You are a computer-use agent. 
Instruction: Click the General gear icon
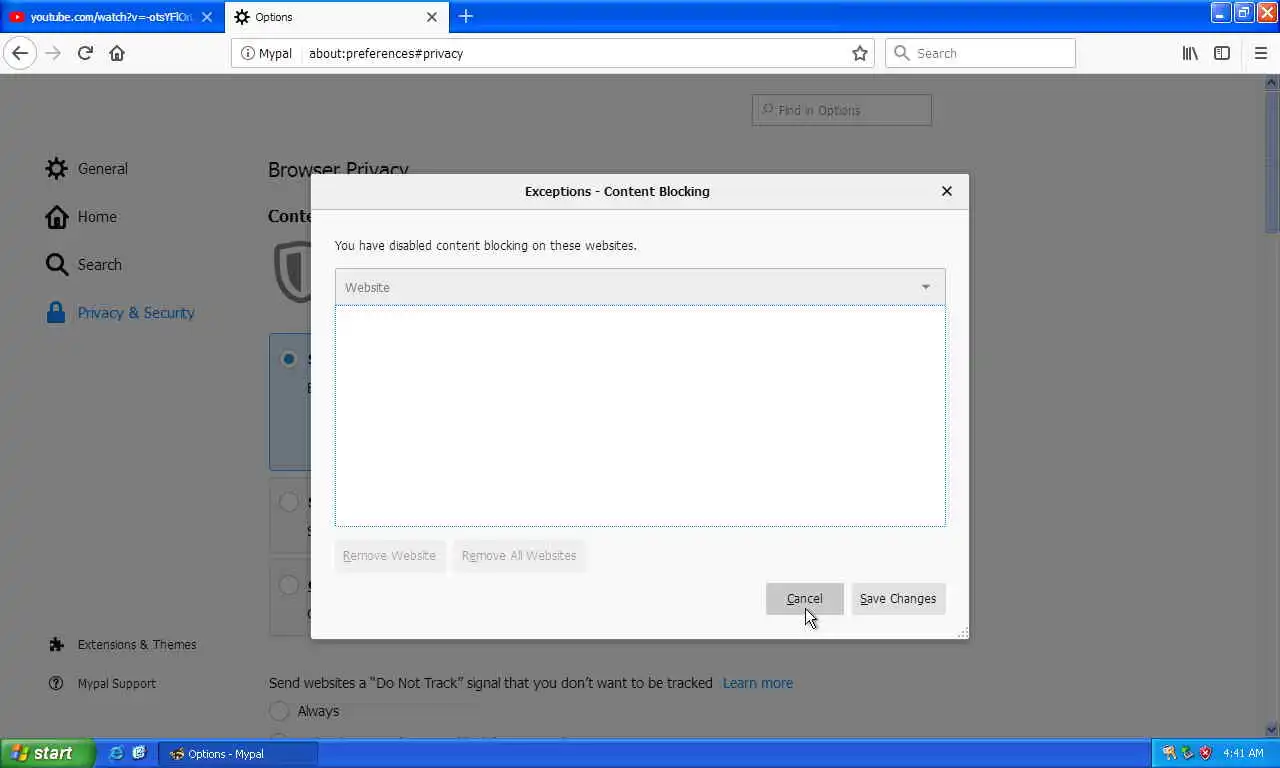(x=57, y=169)
